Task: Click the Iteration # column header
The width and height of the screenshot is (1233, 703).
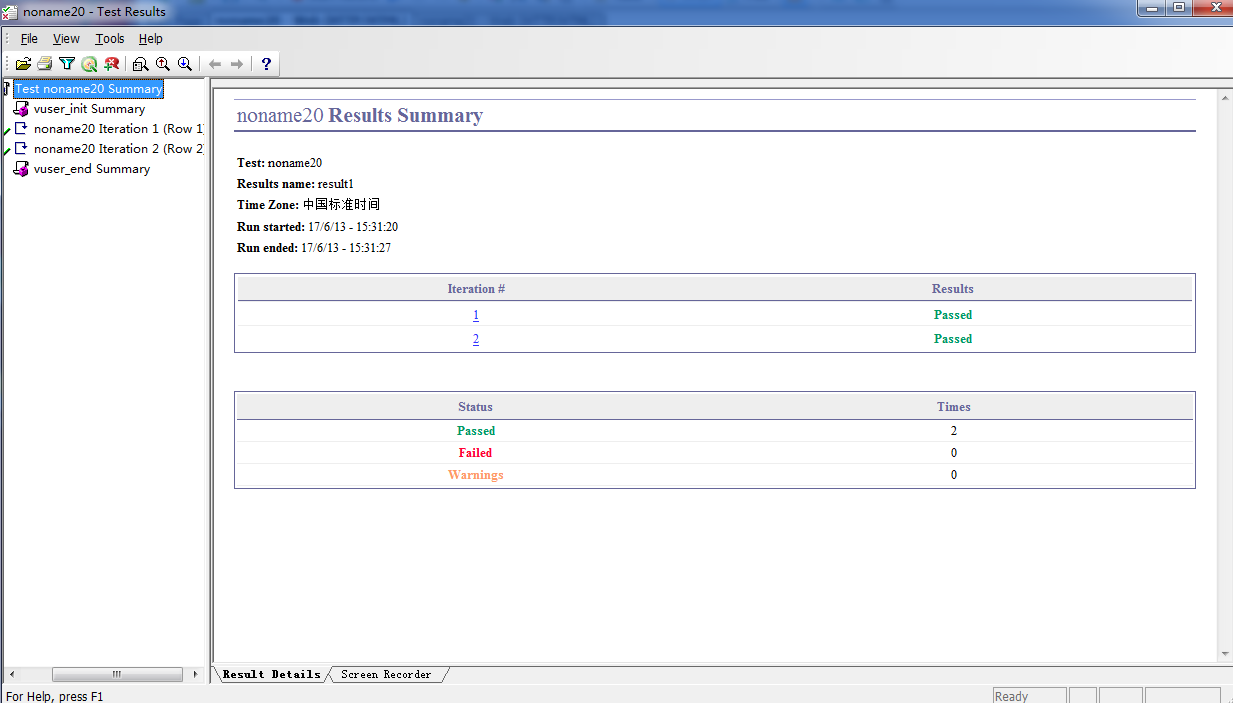Action: pos(476,289)
